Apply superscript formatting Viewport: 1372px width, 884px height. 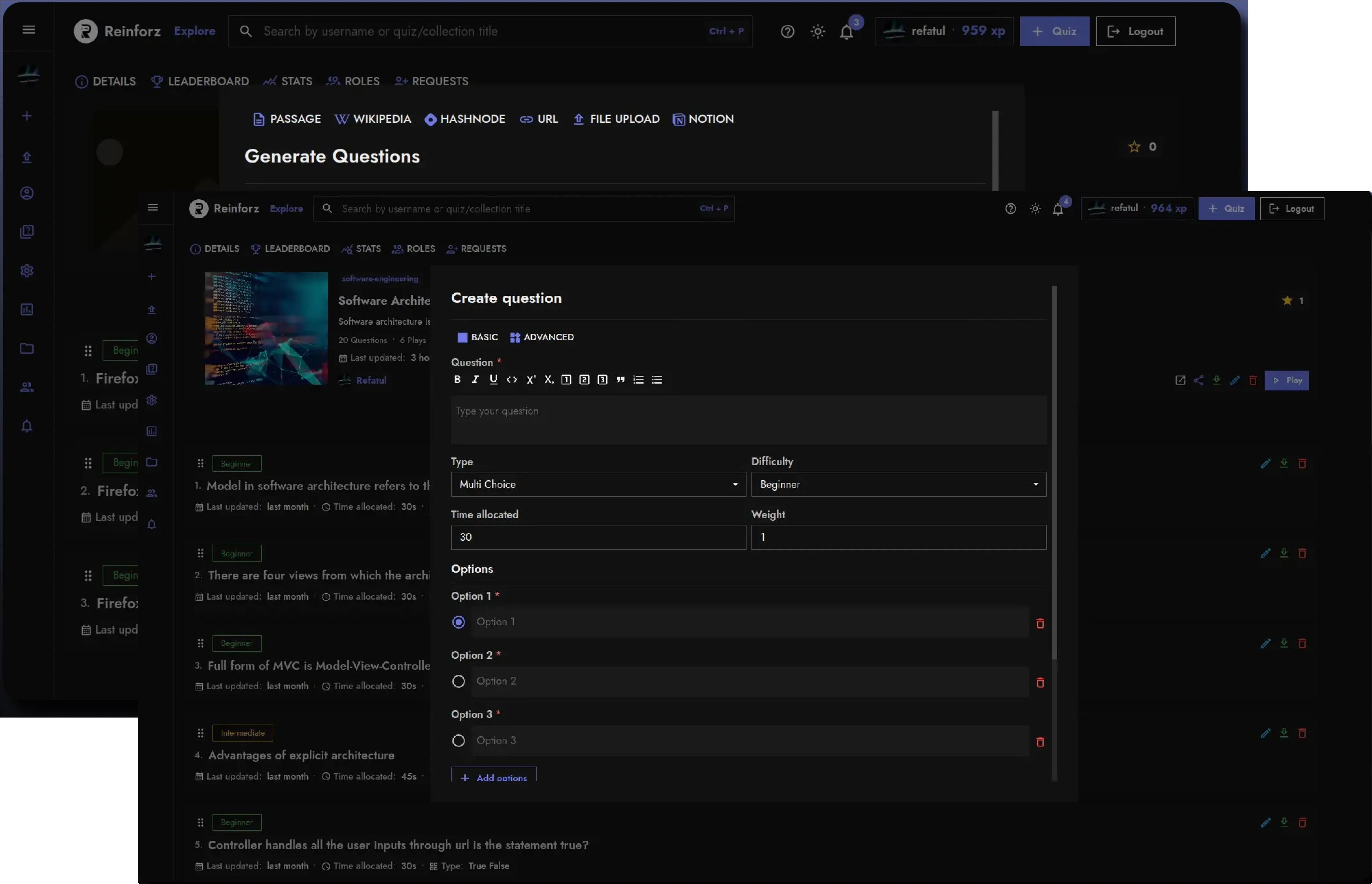[x=530, y=379]
